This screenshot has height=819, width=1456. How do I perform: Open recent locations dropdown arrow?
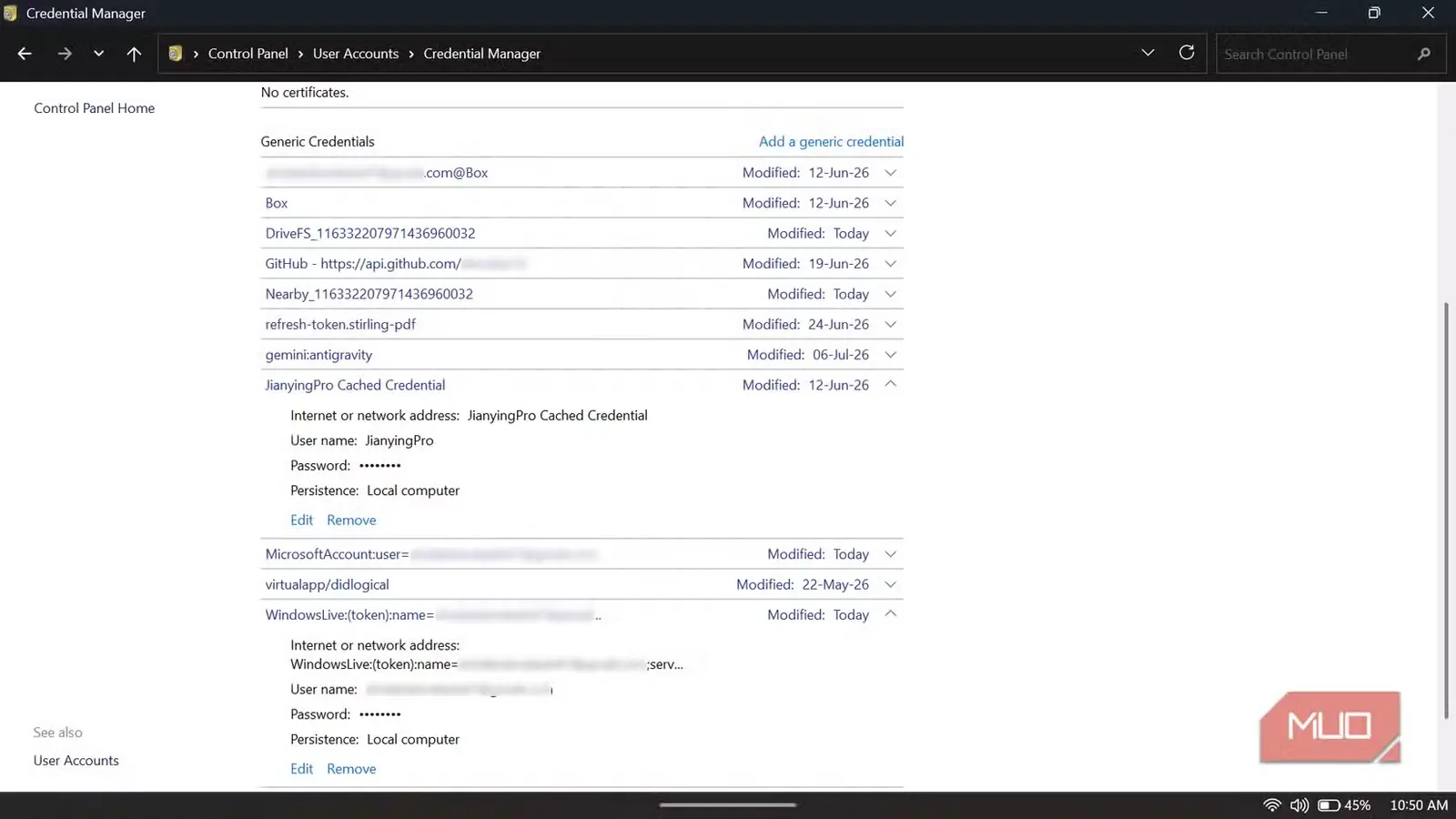[98, 54]
